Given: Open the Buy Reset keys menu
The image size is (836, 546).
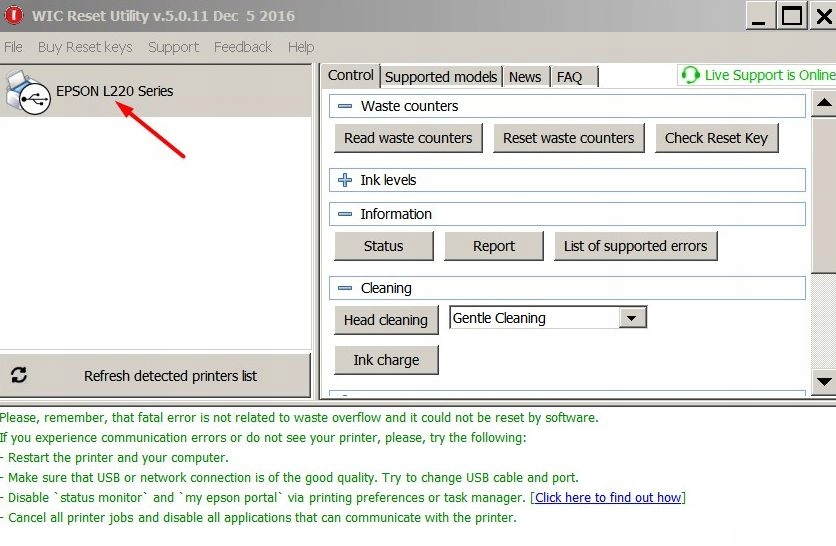Looking at the screenshot, I should tap(85, 47).
